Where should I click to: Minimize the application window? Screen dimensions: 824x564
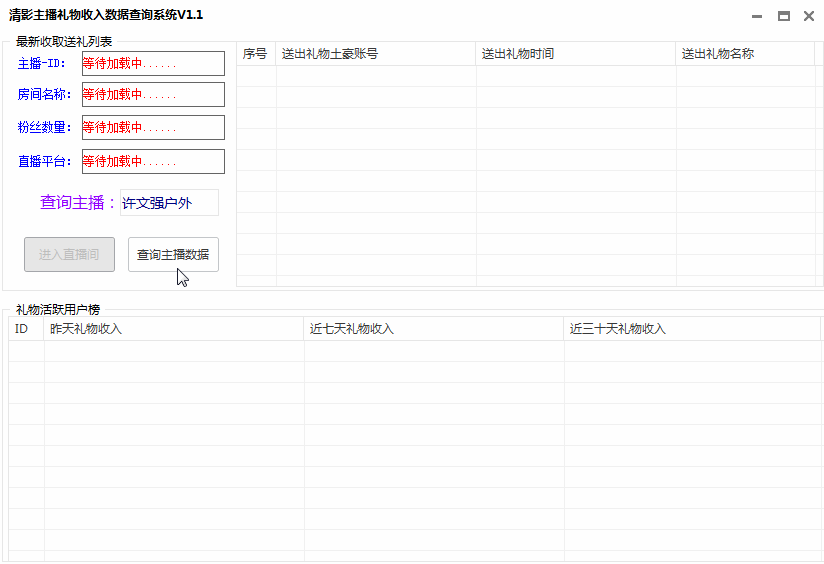[757, 16]
